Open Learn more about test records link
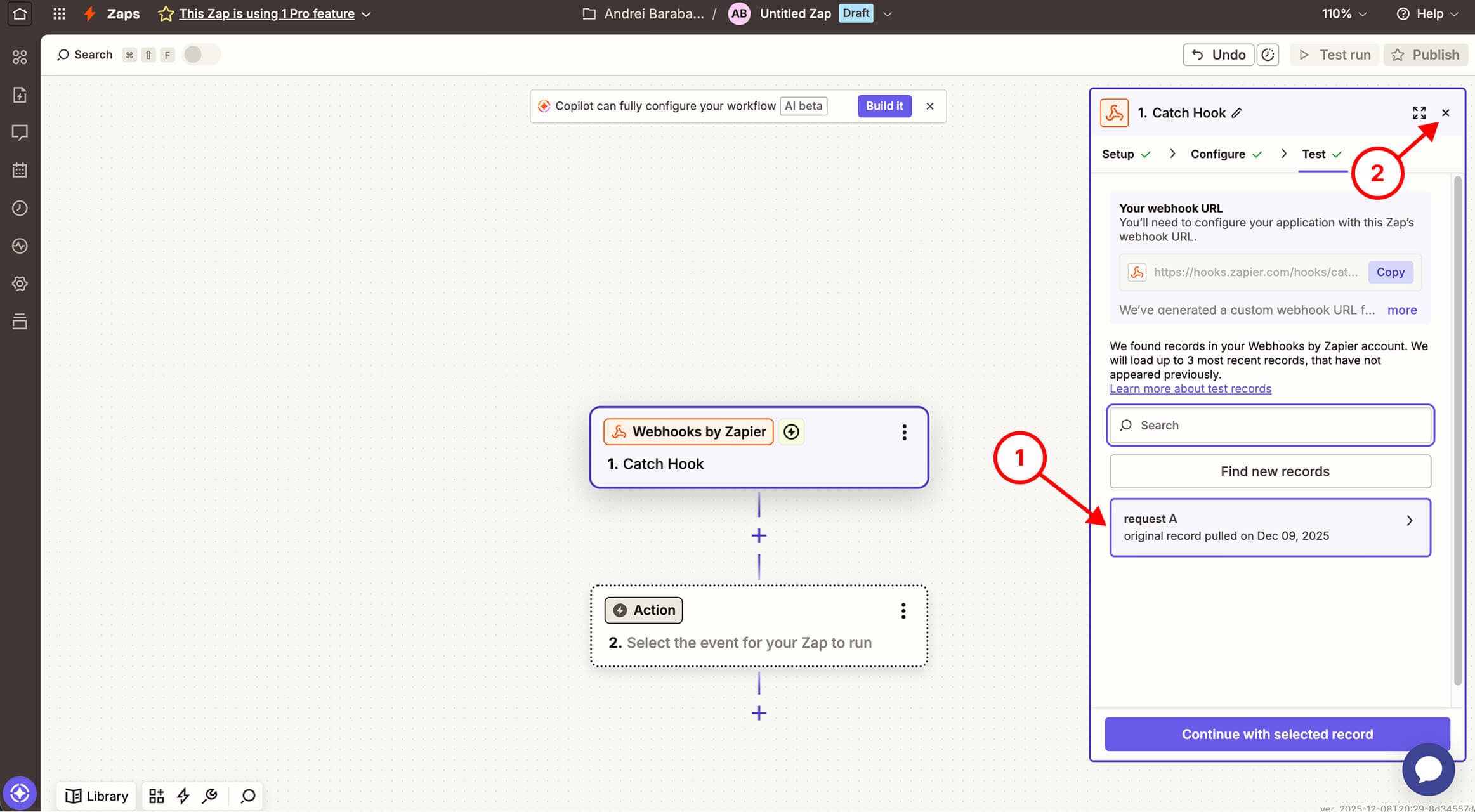 (1190, 388)
